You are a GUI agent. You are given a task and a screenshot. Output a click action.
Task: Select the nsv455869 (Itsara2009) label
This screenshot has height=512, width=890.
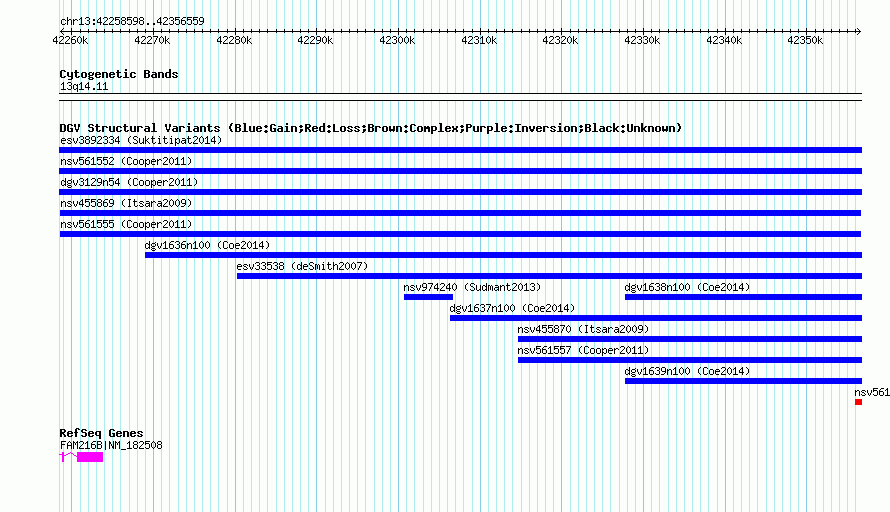[126, 203]
